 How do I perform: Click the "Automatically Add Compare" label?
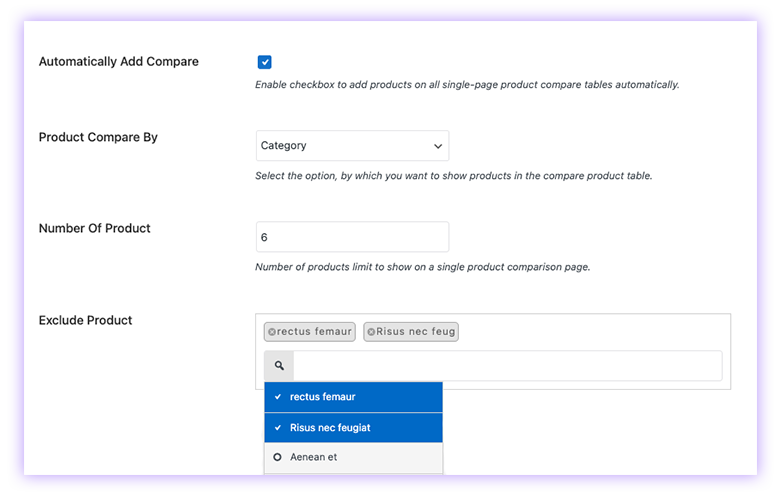coord(118,62)
